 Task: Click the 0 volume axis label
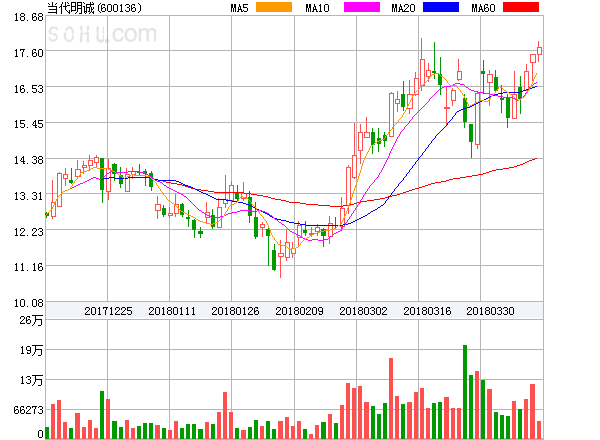click(x=41, y=434)
